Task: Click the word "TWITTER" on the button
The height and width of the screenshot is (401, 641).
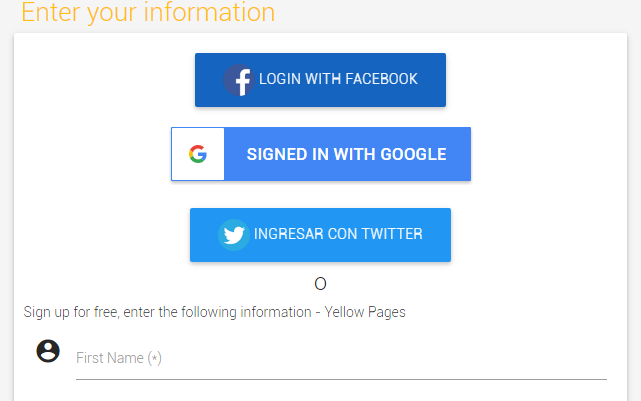Action: click(392, 234)
